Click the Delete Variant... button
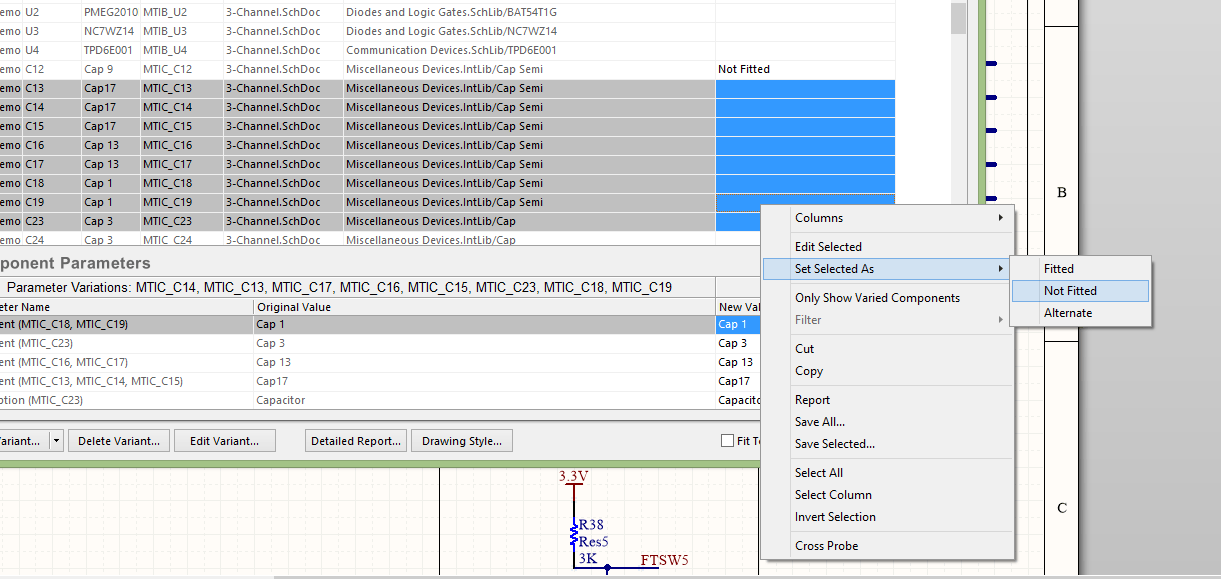 pyautogui.click(x=119, y=441)
